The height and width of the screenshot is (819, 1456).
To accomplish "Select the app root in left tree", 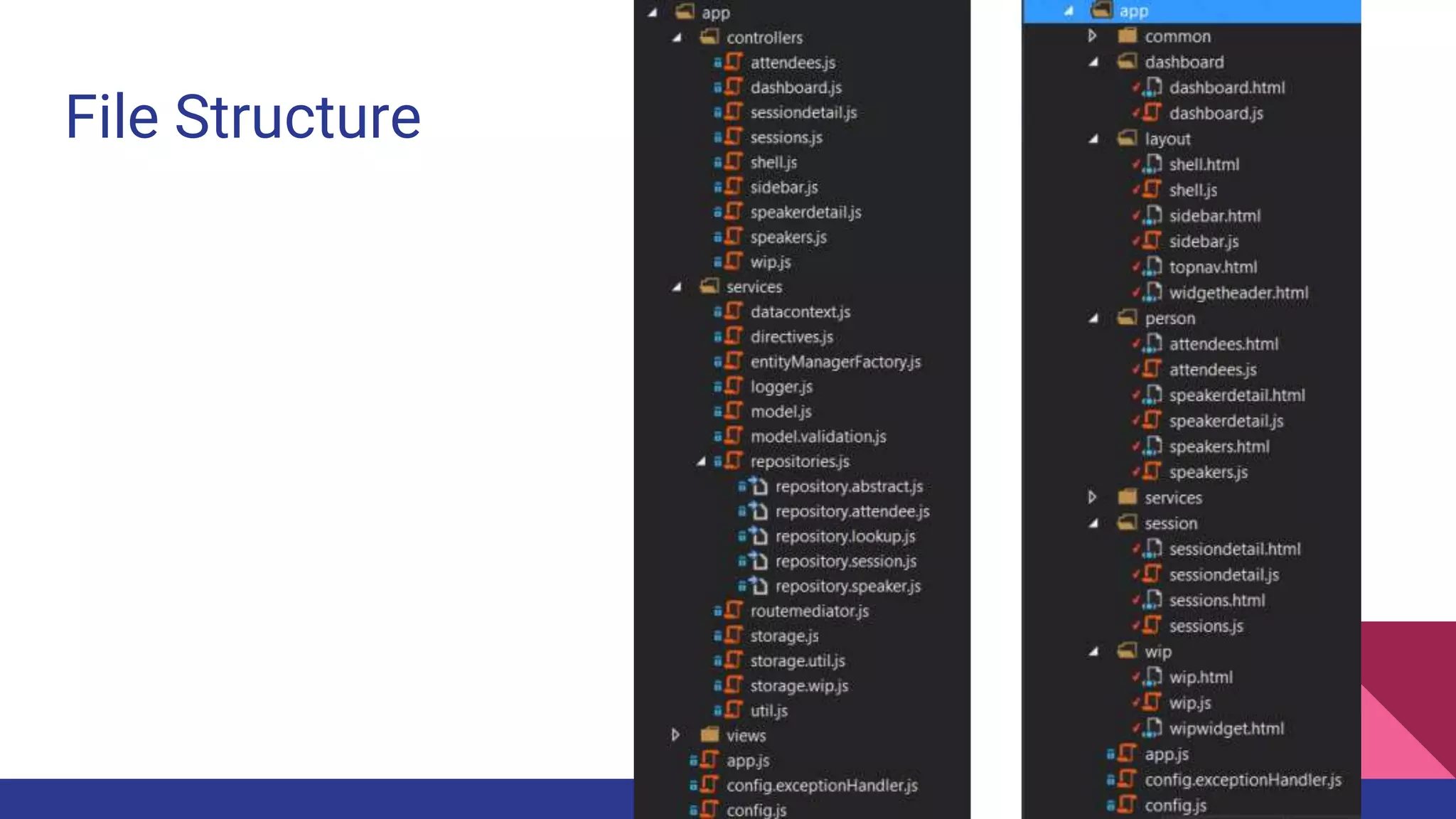I will tap(715, 13).
